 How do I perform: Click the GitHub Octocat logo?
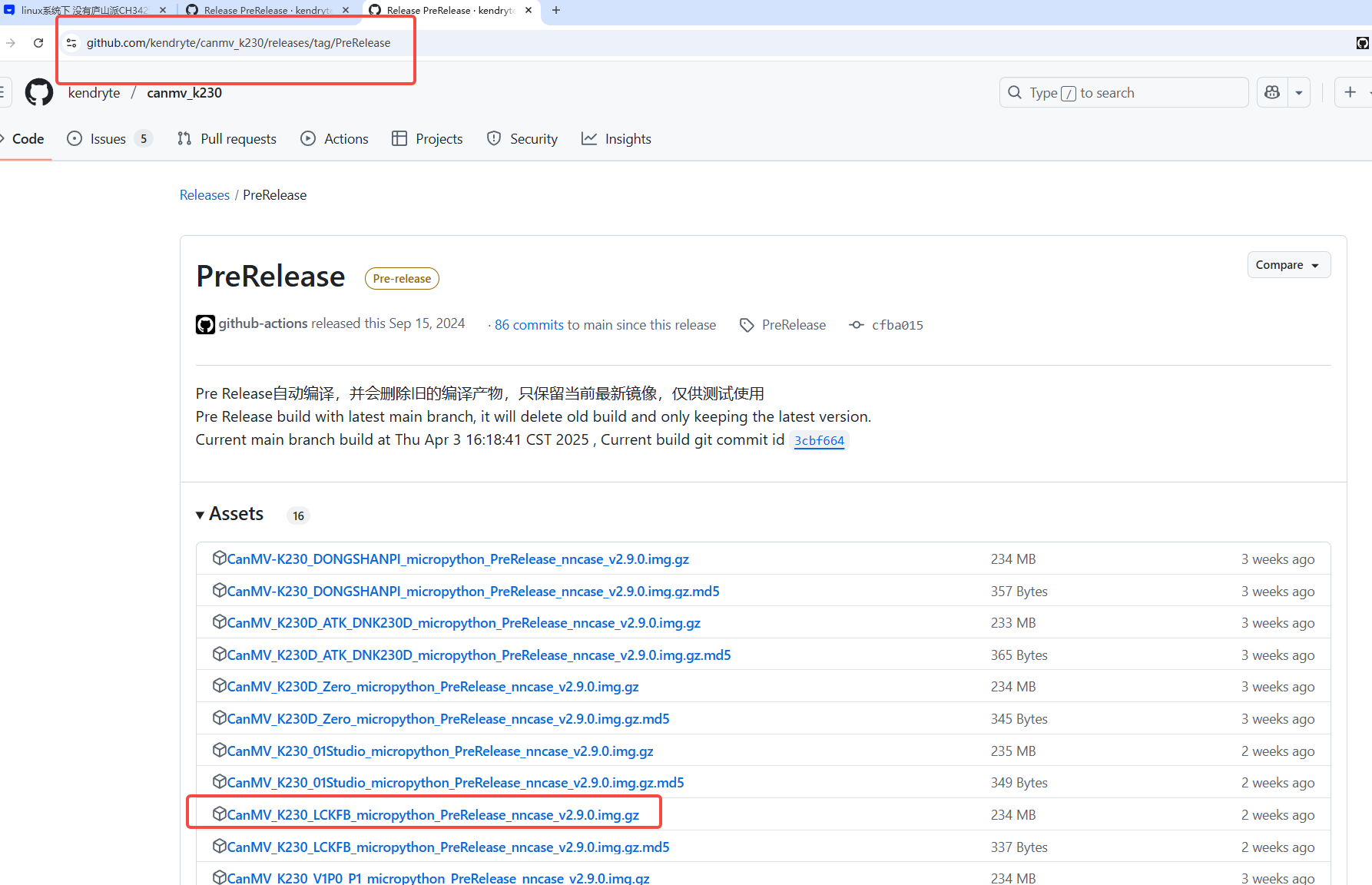click(x=39, y=93)
